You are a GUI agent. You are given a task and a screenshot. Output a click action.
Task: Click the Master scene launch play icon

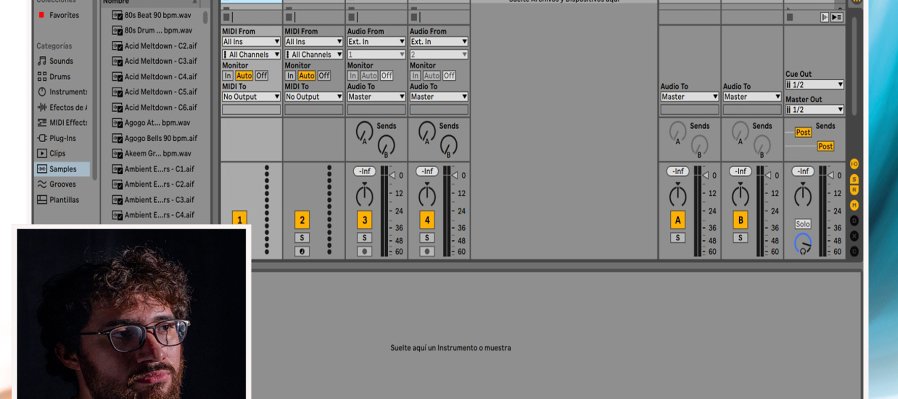pyautogui.click(x=825, y=17)
